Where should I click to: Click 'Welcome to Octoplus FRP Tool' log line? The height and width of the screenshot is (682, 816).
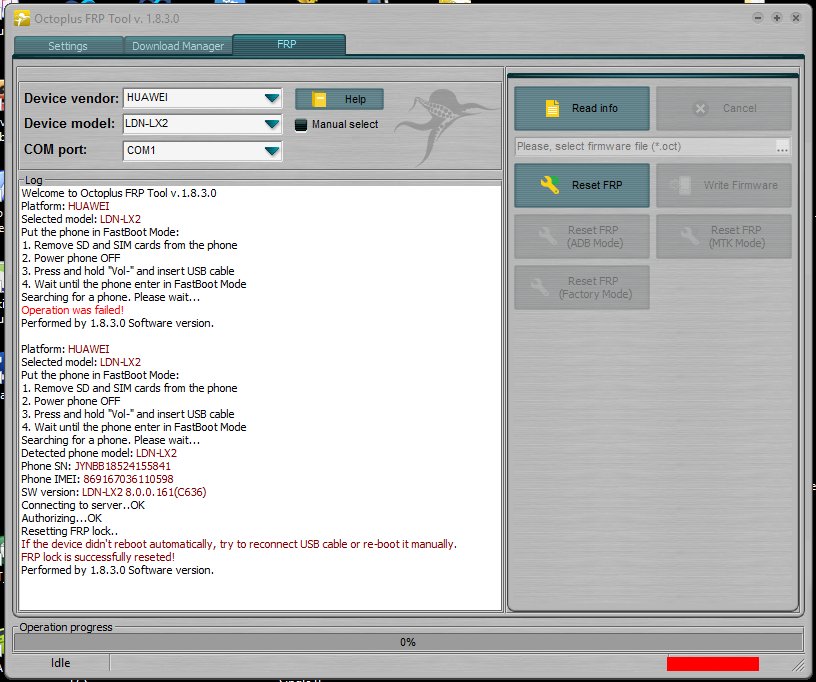[119, 193]
